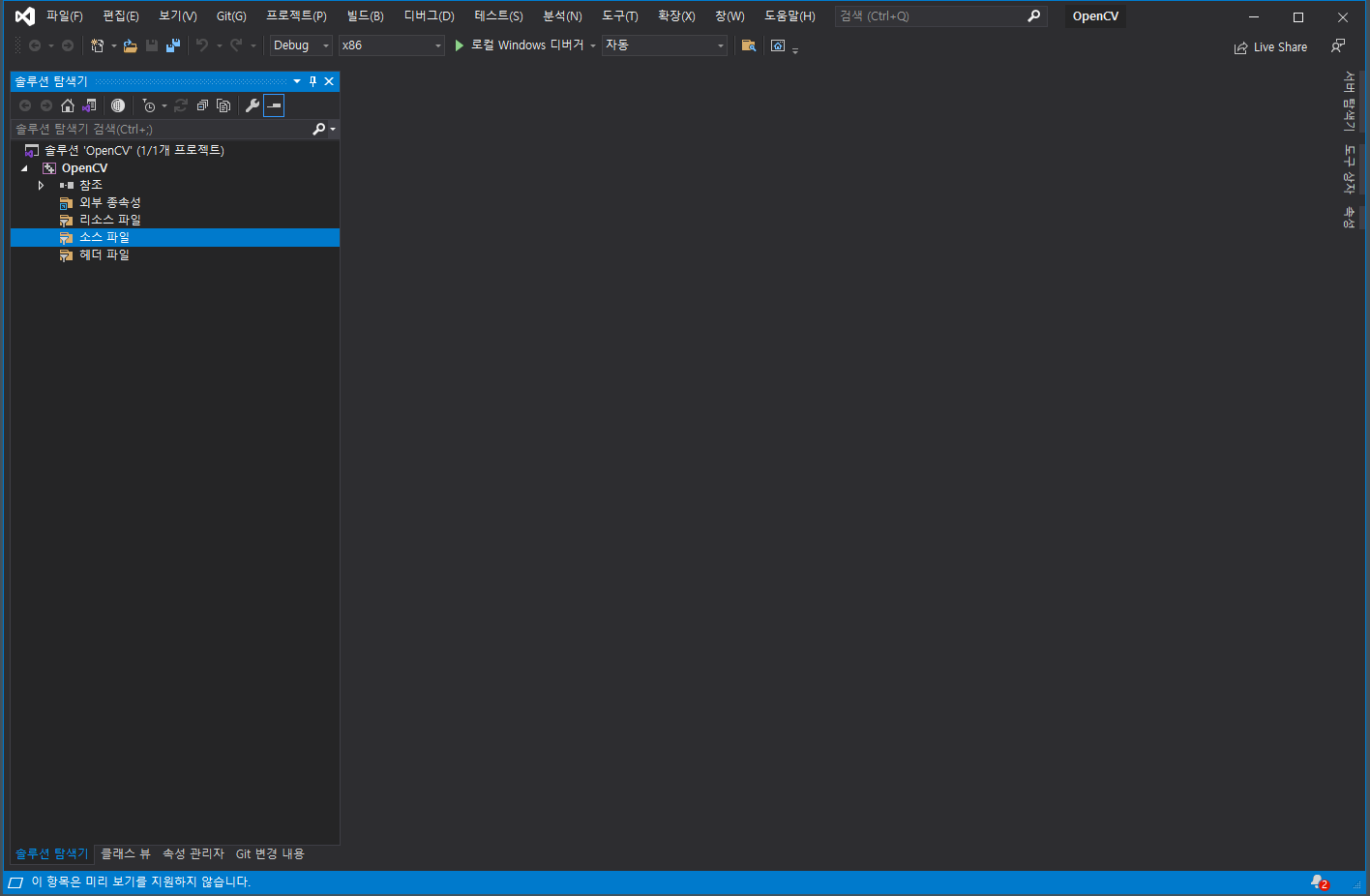Open the New Project dropdown arrow
The height and width of the screenshot is (896, 1370).
tap(113, 45)
